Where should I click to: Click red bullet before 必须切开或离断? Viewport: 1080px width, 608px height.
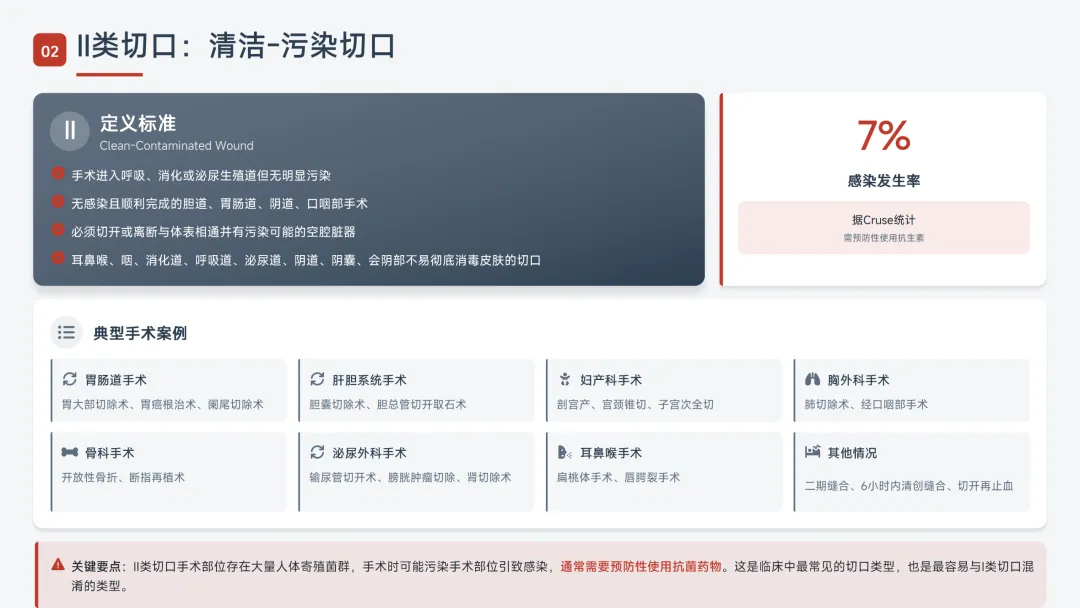pyautogui.click(x=58, y=230)
